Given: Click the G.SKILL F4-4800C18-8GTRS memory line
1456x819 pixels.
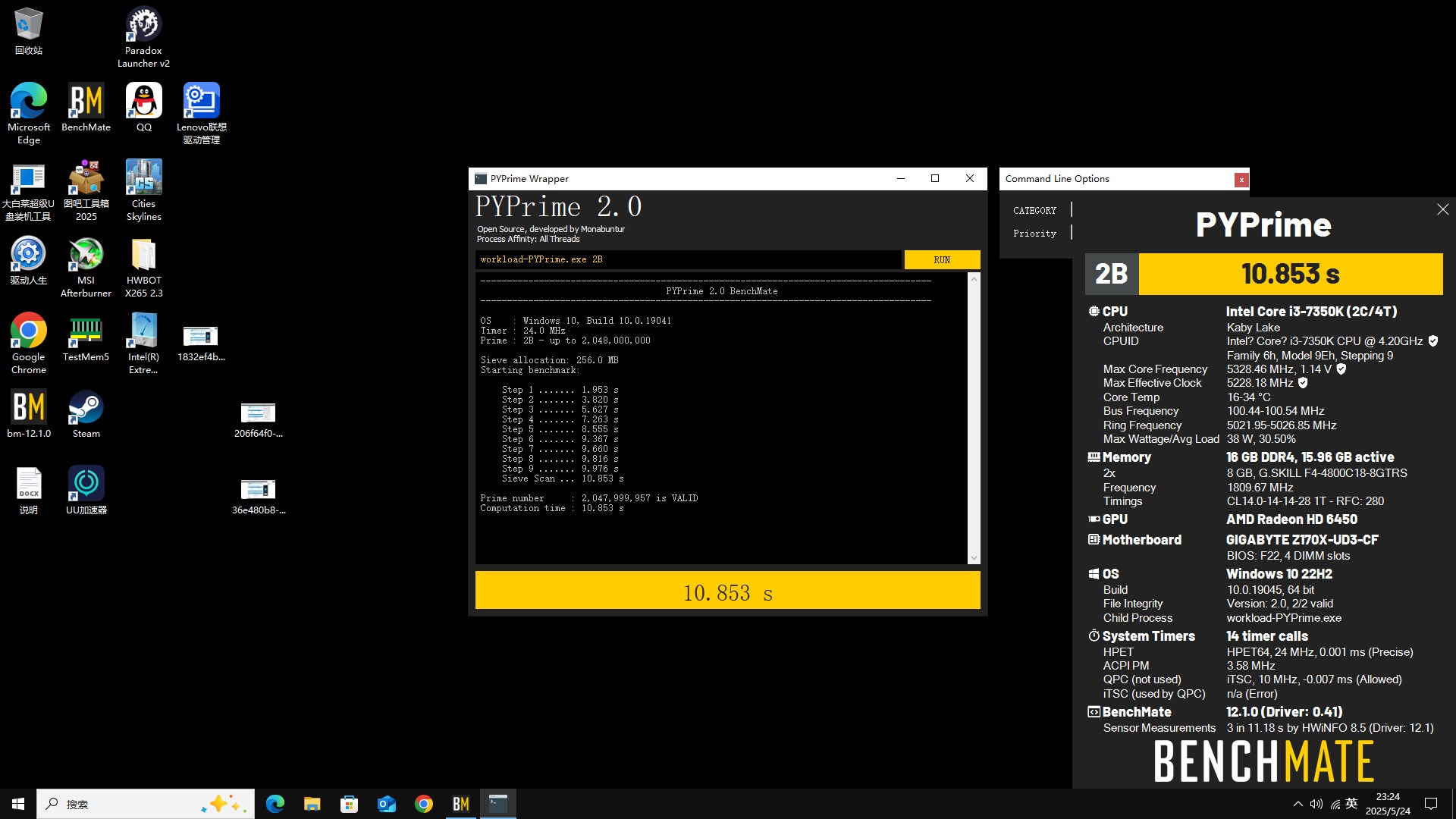Looking at the screenshot, I should 1316,473.
